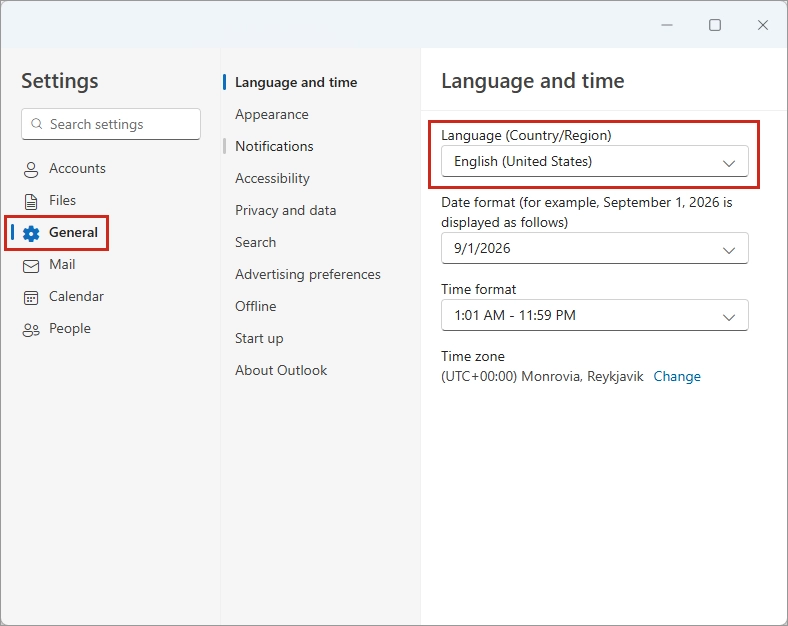Focus the Search settings input field

pos(120,125)
